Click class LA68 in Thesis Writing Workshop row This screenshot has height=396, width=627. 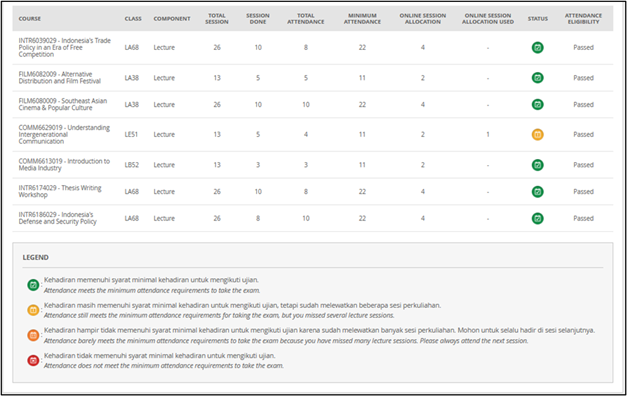point(132,192)
